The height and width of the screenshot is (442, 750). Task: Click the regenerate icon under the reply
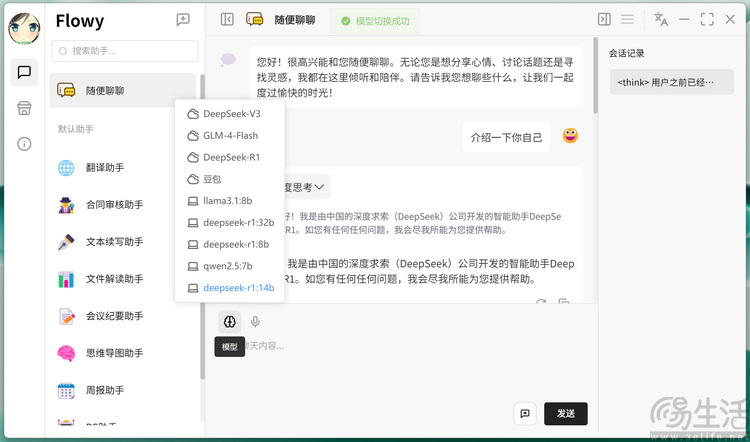click(541, 301)
